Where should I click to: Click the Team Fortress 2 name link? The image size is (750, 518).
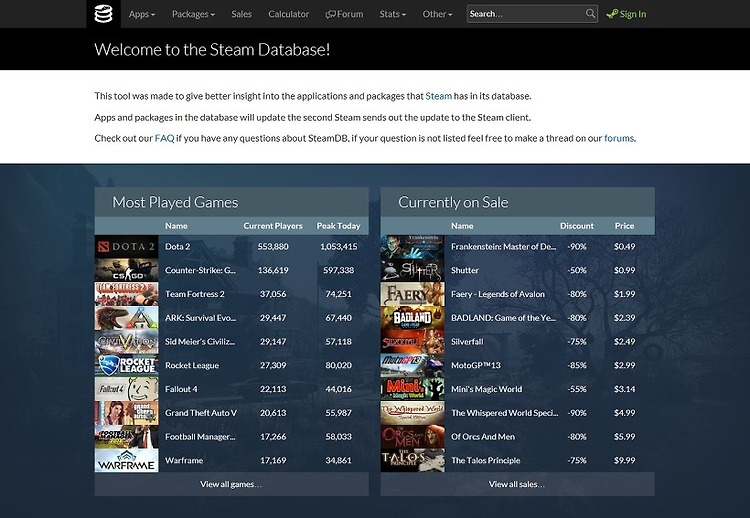tap(195, 294)
